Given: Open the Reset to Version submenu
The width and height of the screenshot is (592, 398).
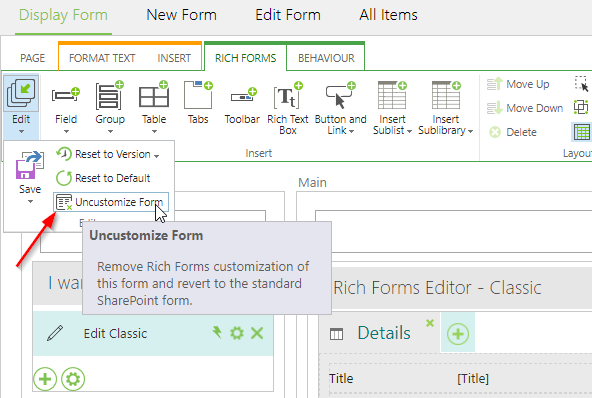Looking at the screenshot, I should 108,154.
